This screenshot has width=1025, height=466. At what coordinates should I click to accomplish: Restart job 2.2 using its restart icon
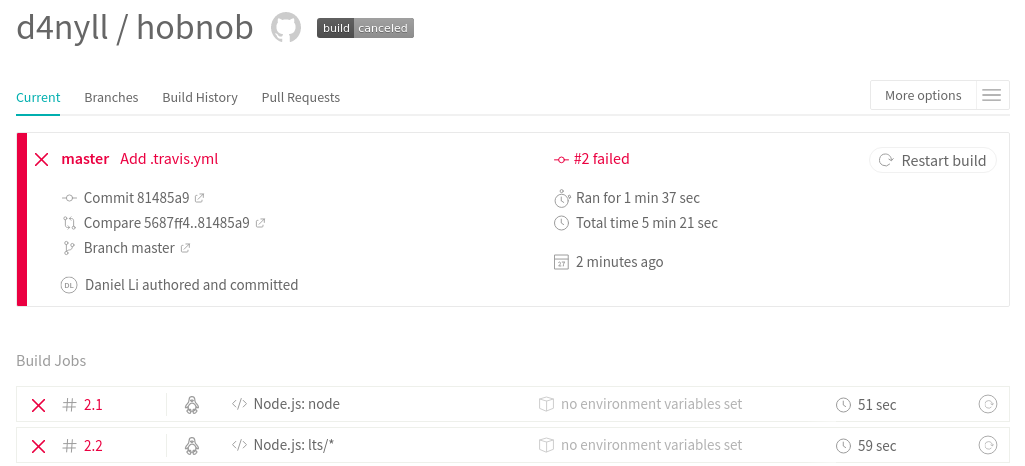987,445
